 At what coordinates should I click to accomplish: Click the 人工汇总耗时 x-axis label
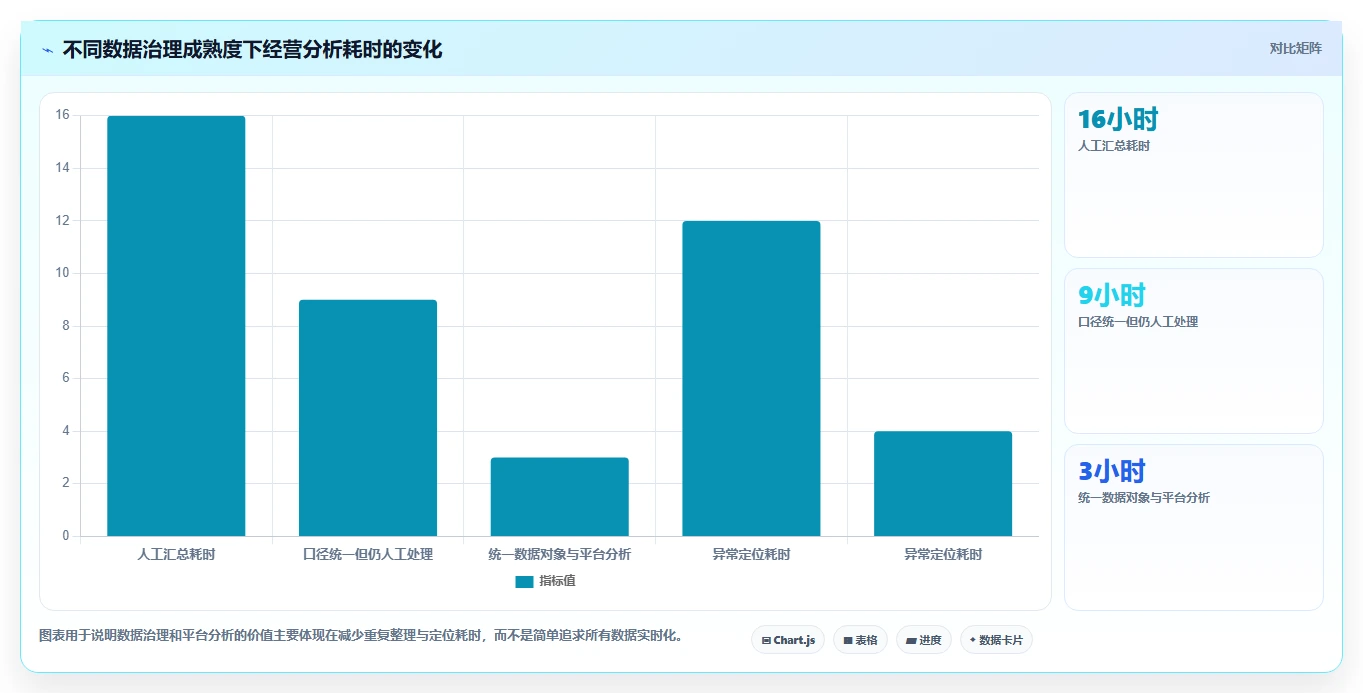[x=176, y=554]
